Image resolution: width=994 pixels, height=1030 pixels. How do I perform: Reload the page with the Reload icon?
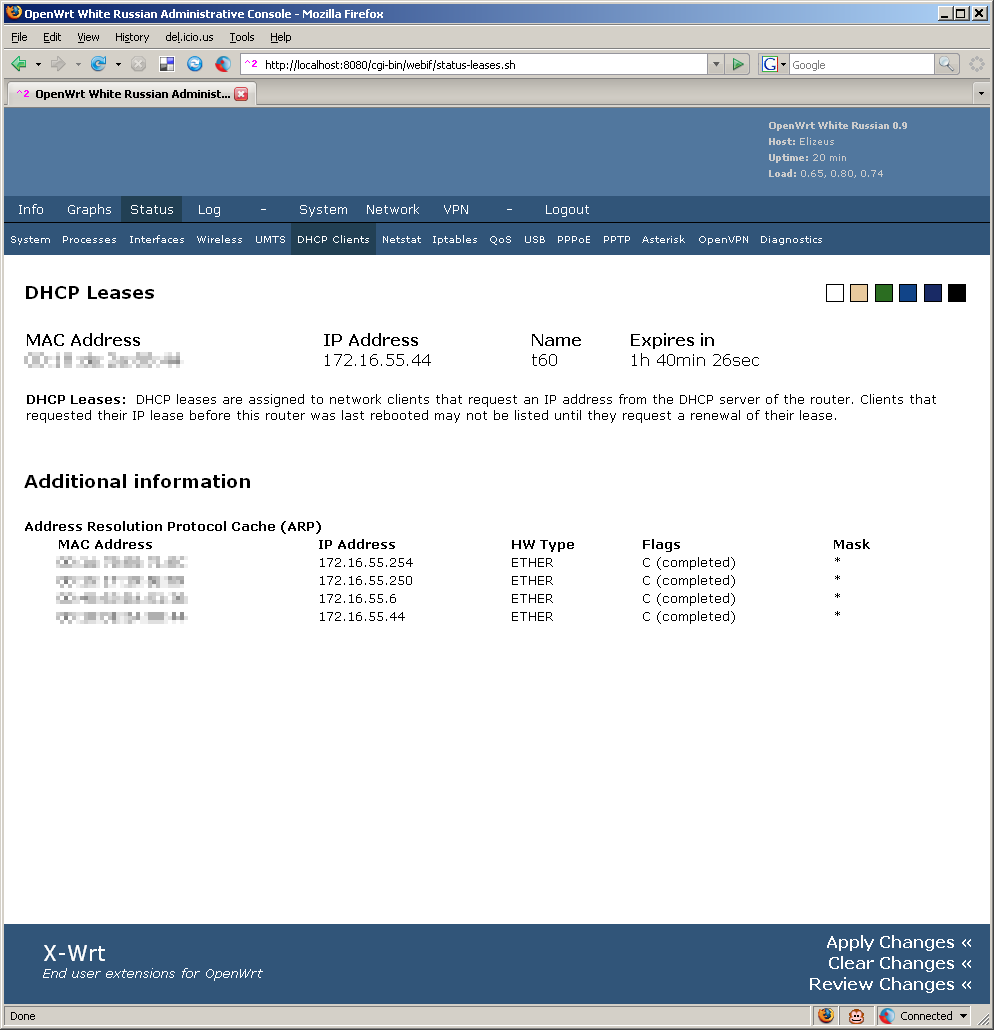(99, 64)
